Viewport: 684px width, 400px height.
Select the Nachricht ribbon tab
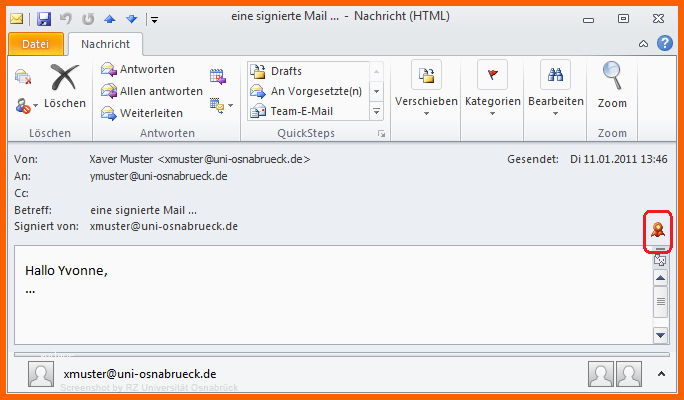tap(106, 44)
